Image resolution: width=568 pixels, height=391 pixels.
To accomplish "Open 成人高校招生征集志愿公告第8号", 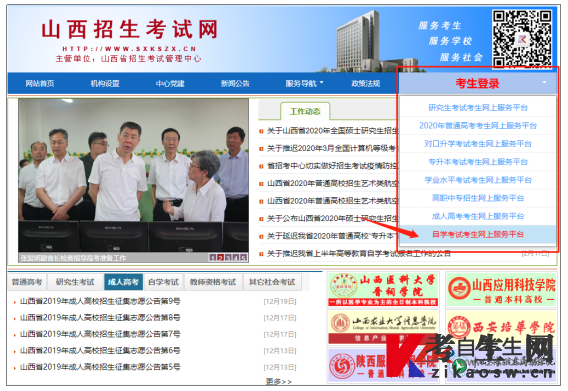I will (x=100, y=318).
